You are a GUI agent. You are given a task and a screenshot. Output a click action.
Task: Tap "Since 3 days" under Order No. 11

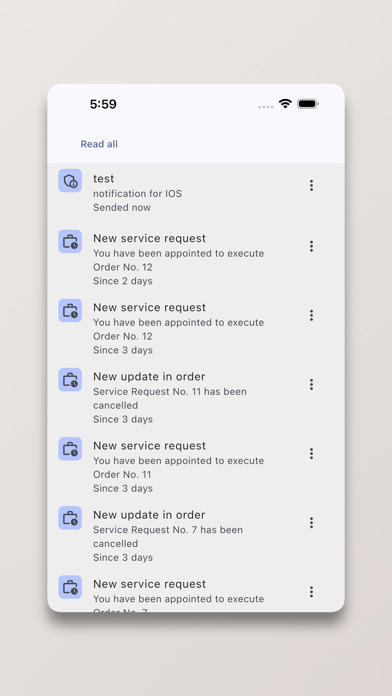pyautogui.click(x=123, y=488)
